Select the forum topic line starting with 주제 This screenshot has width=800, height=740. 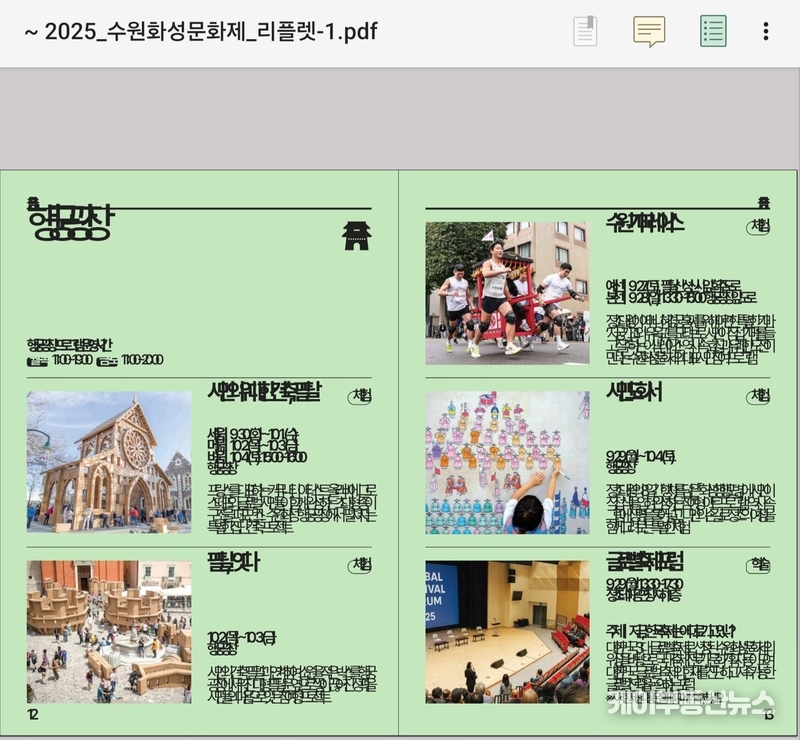coord(670,632)
